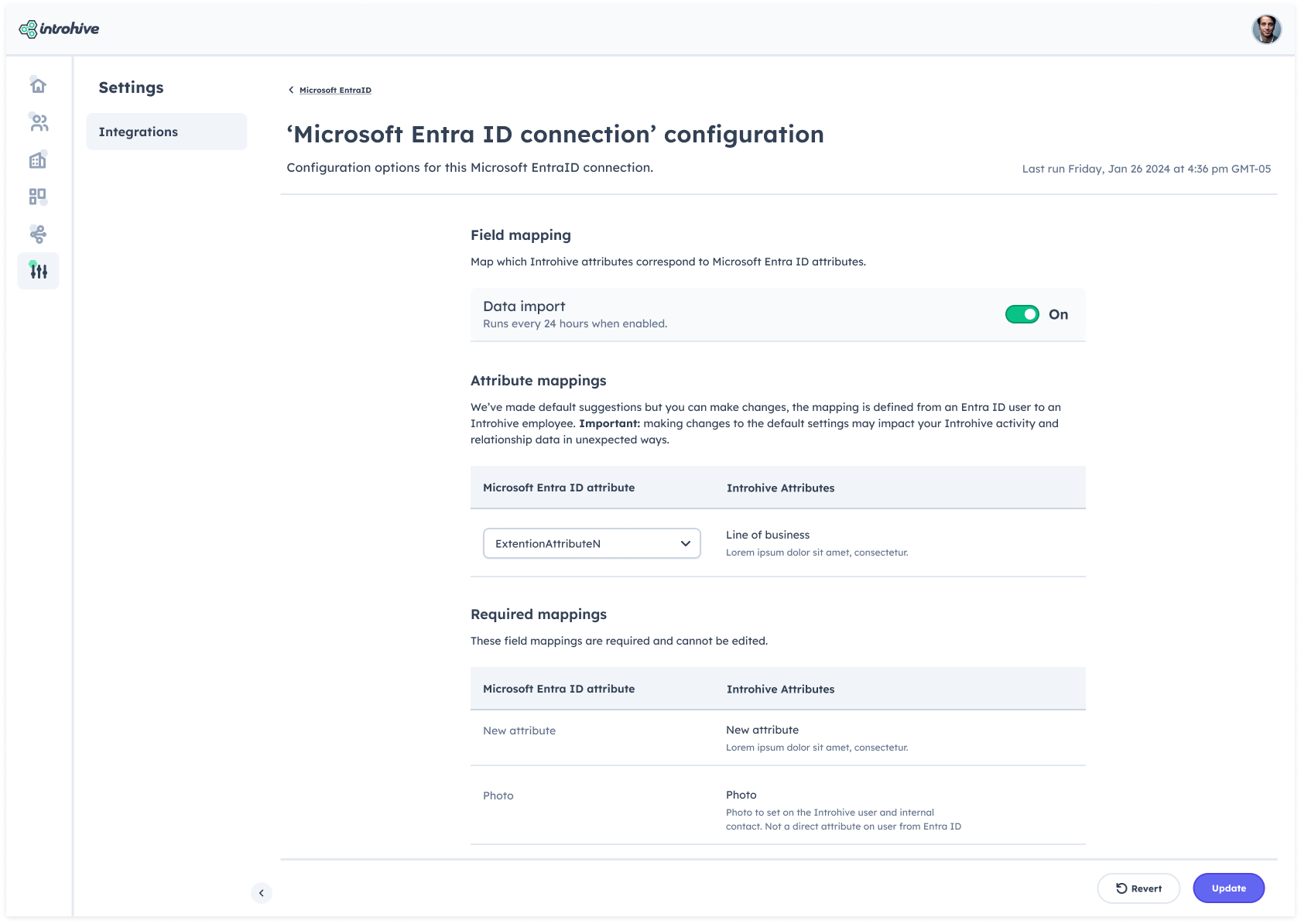This screenshot has height=924, width=1301.
Task: Click the 'Last run Friday, Jan 26 2024' text
Action: pos(1146,169)
